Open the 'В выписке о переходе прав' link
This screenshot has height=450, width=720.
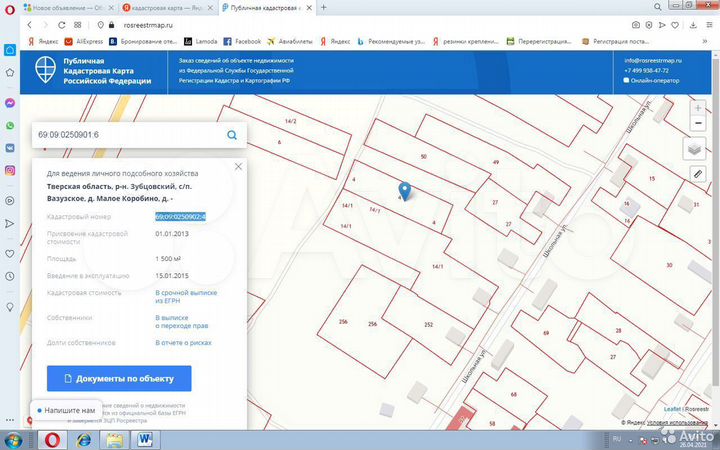[181, 321]
